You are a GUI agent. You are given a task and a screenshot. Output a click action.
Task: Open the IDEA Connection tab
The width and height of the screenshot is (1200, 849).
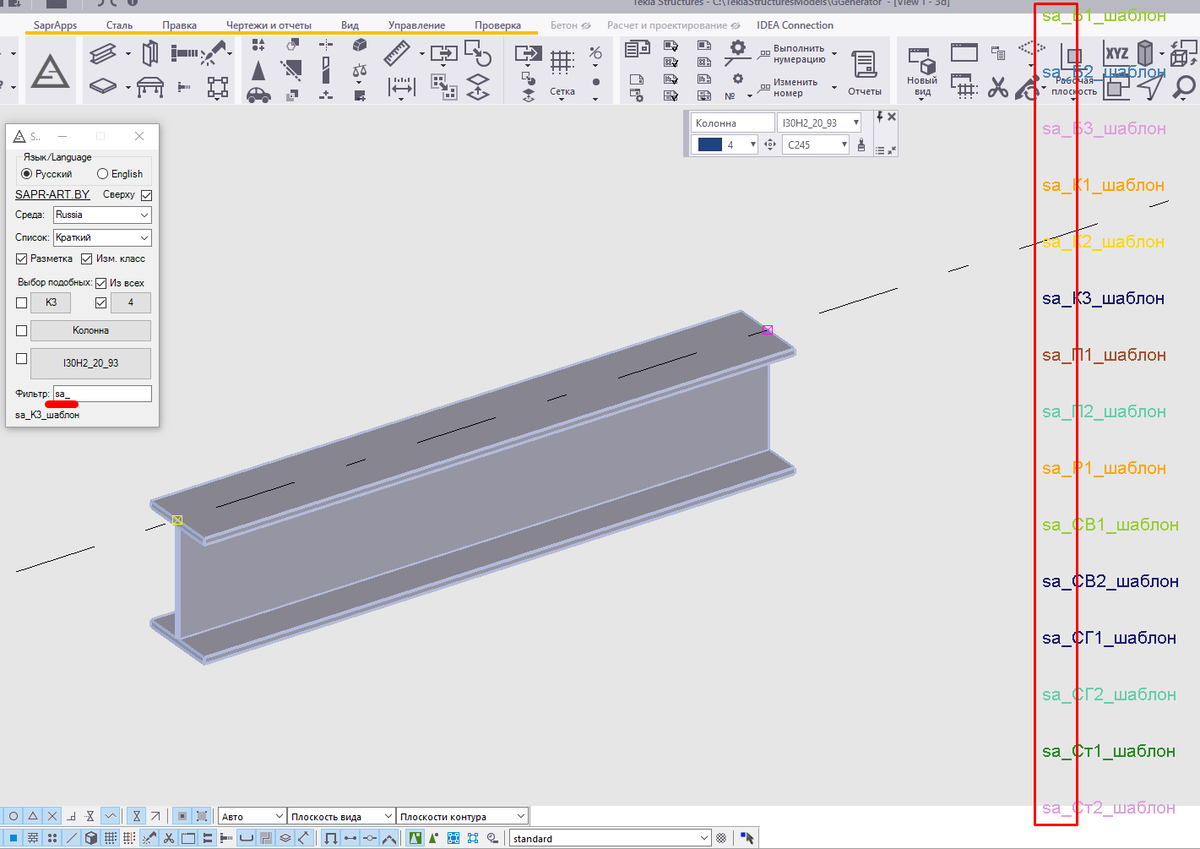point(795,25)
